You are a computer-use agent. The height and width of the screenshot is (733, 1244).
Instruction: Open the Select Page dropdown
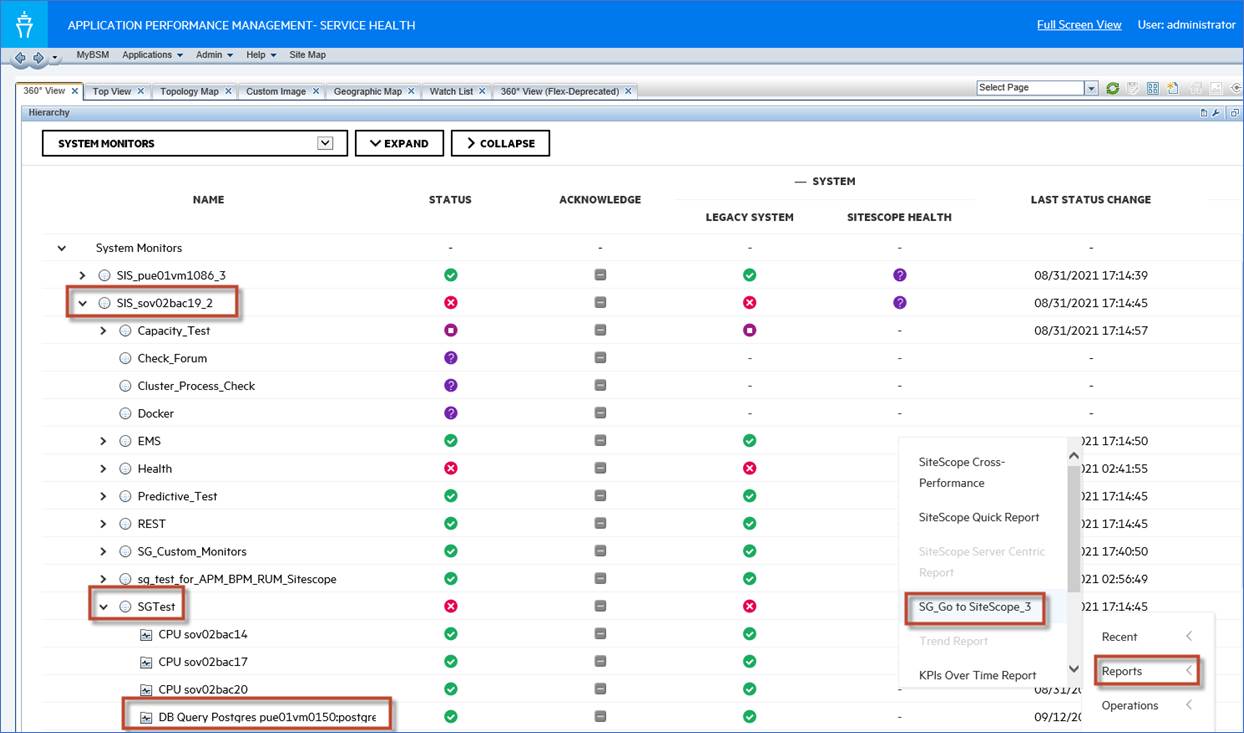tap(1092, 87)
